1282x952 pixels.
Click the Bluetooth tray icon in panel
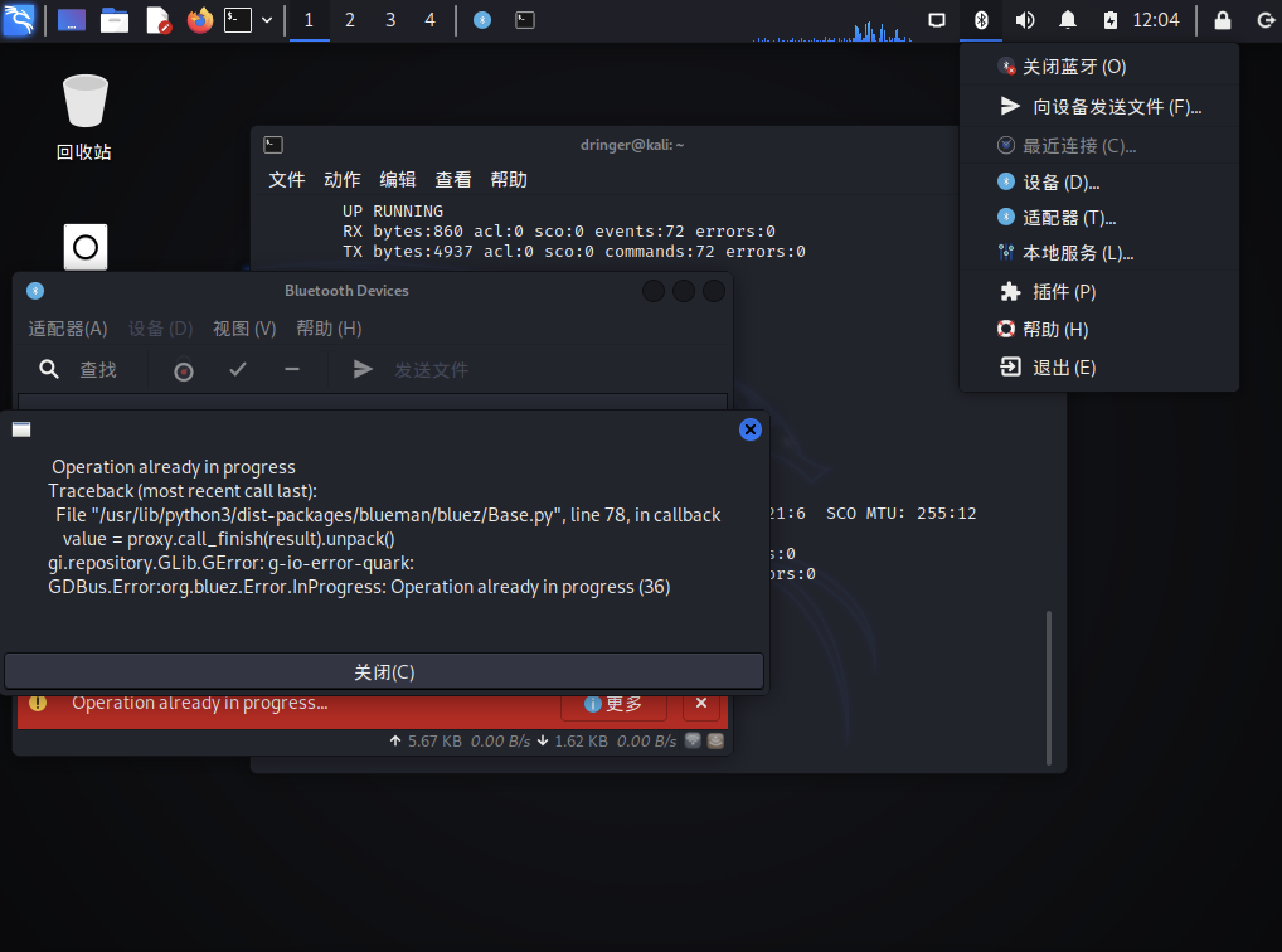coord(980,21)
